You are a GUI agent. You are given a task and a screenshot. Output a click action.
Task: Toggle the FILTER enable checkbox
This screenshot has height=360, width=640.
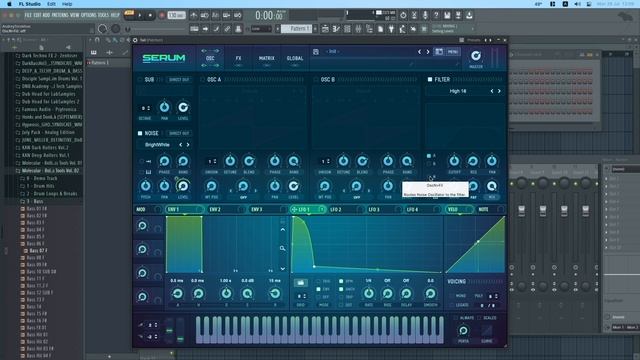click(430, 80)
